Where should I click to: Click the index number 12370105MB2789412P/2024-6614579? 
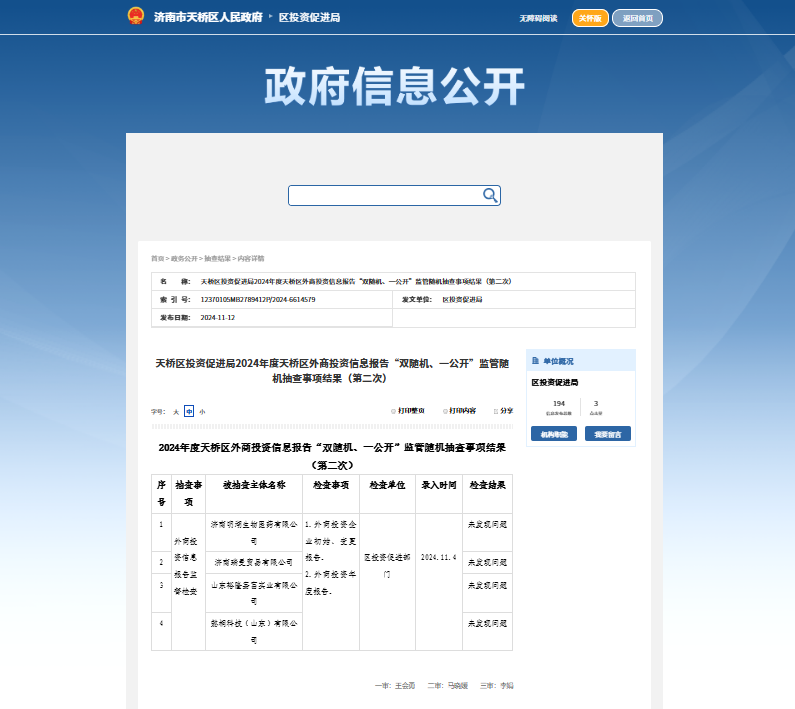[x=258, y=300]
